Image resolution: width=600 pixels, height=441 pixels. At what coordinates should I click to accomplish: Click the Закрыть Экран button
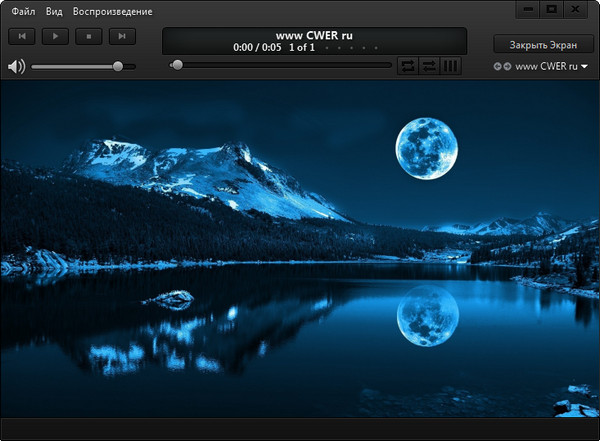543,44
